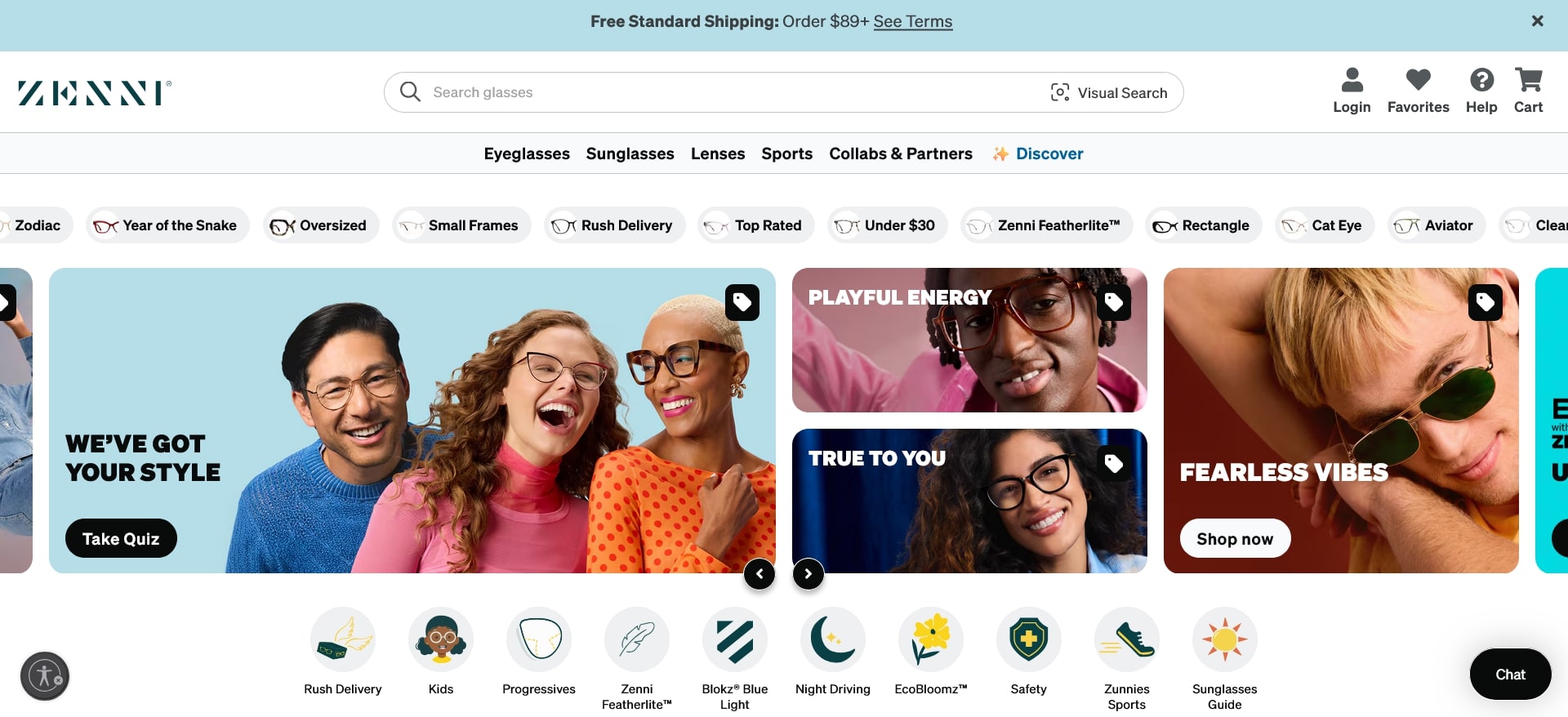Dismiss the free shipping banner
1568x717 pixels.
coord(1538,21)
